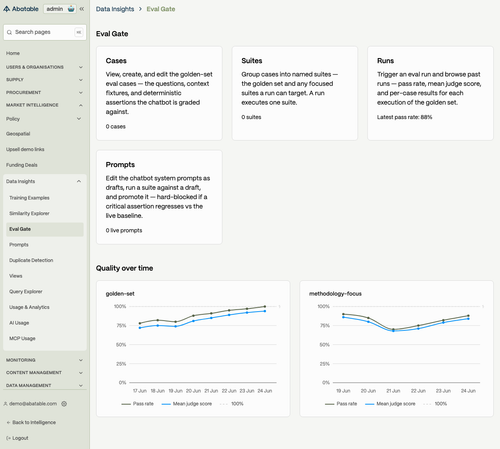The image size is (500, 449).
Task: Open the Cases card
Action: coord(159,93)
